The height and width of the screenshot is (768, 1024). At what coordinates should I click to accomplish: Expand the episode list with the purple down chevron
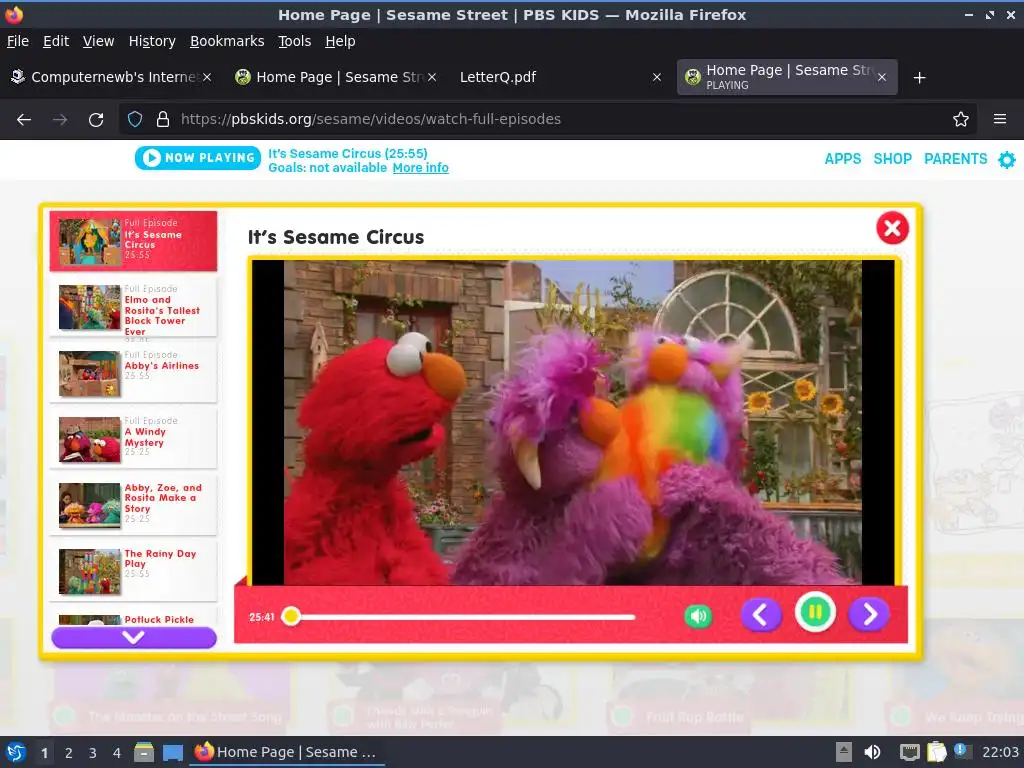pos(134,637)
